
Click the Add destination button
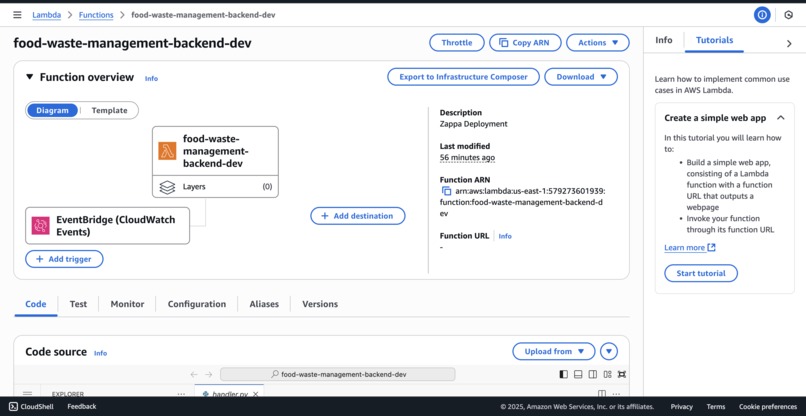click(358, 216)
